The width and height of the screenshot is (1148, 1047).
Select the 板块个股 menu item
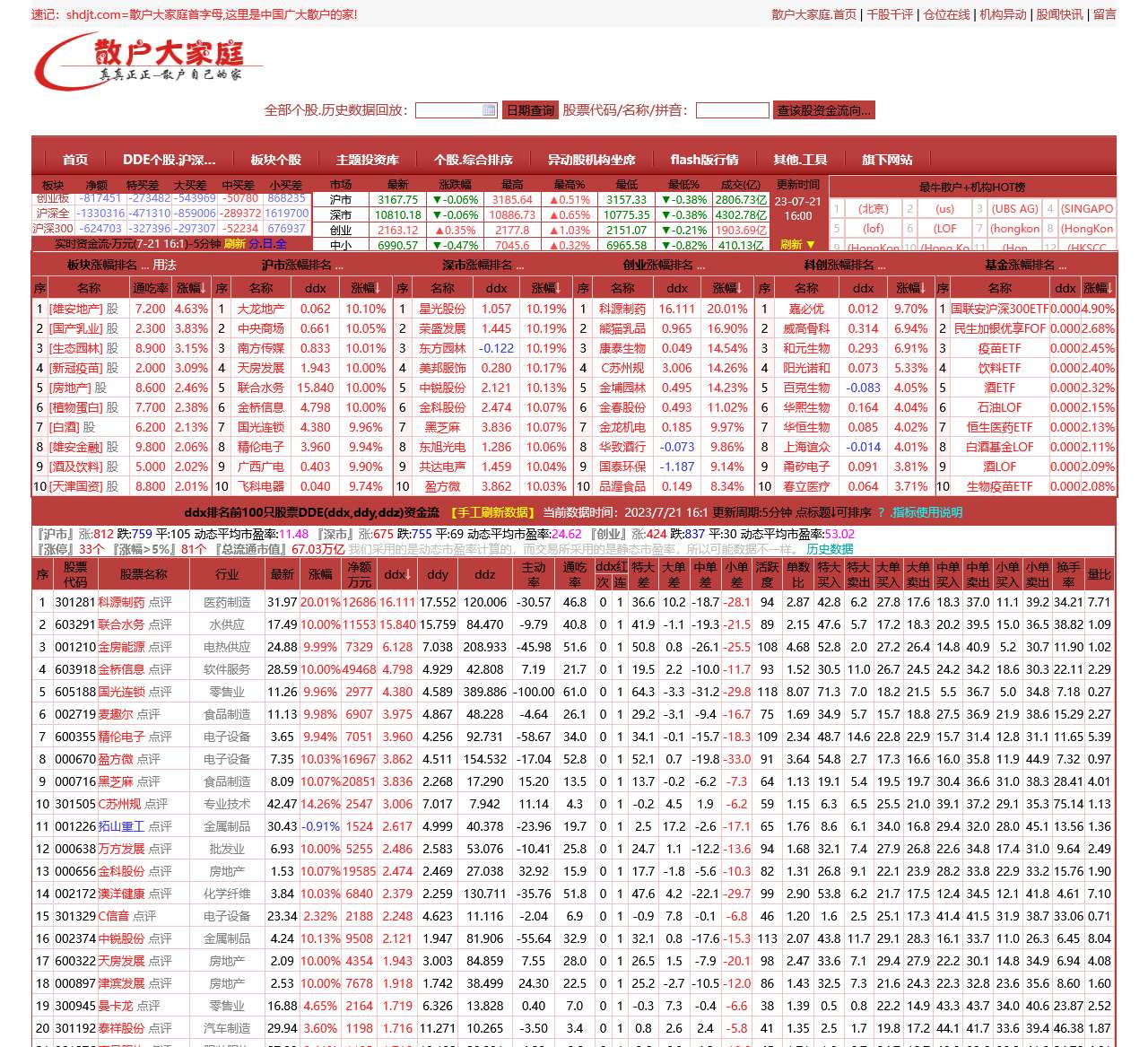pyautogui.click(x=276, y=160)
